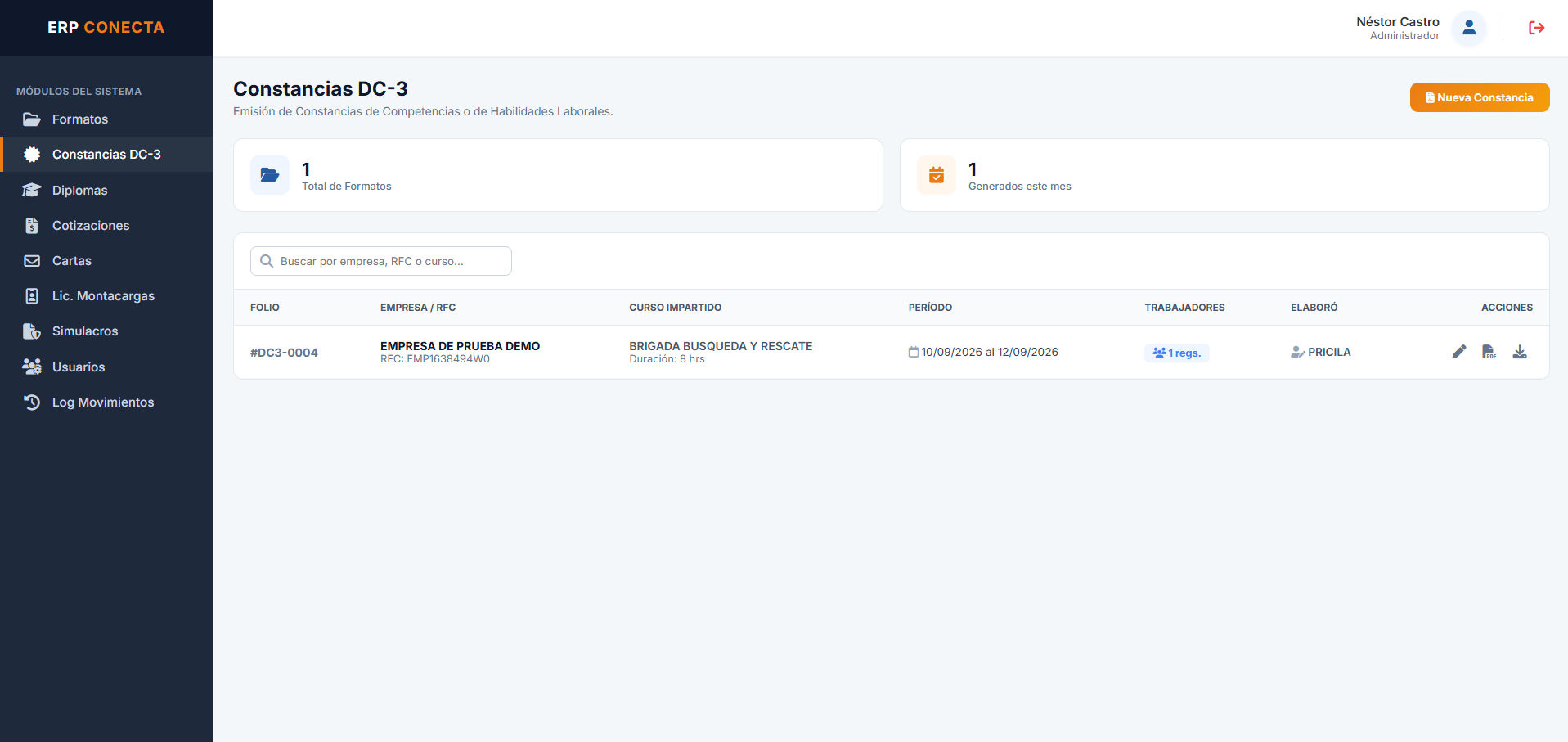Click the orange calendar icon in Generados este mes
Image resolution: width=1568 pixels, height=742 pixels.
pos(937,175)
